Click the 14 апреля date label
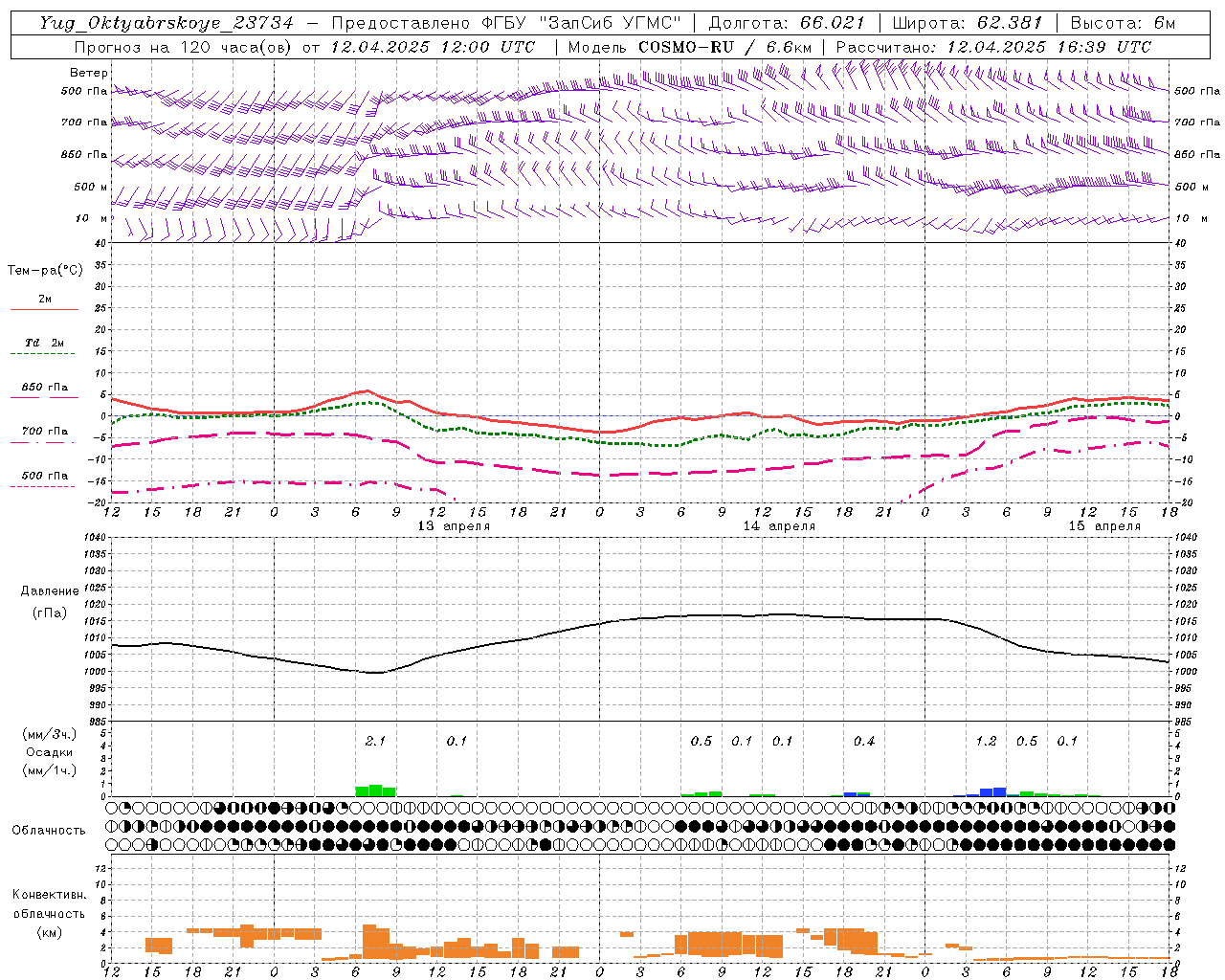 [779, 526]
